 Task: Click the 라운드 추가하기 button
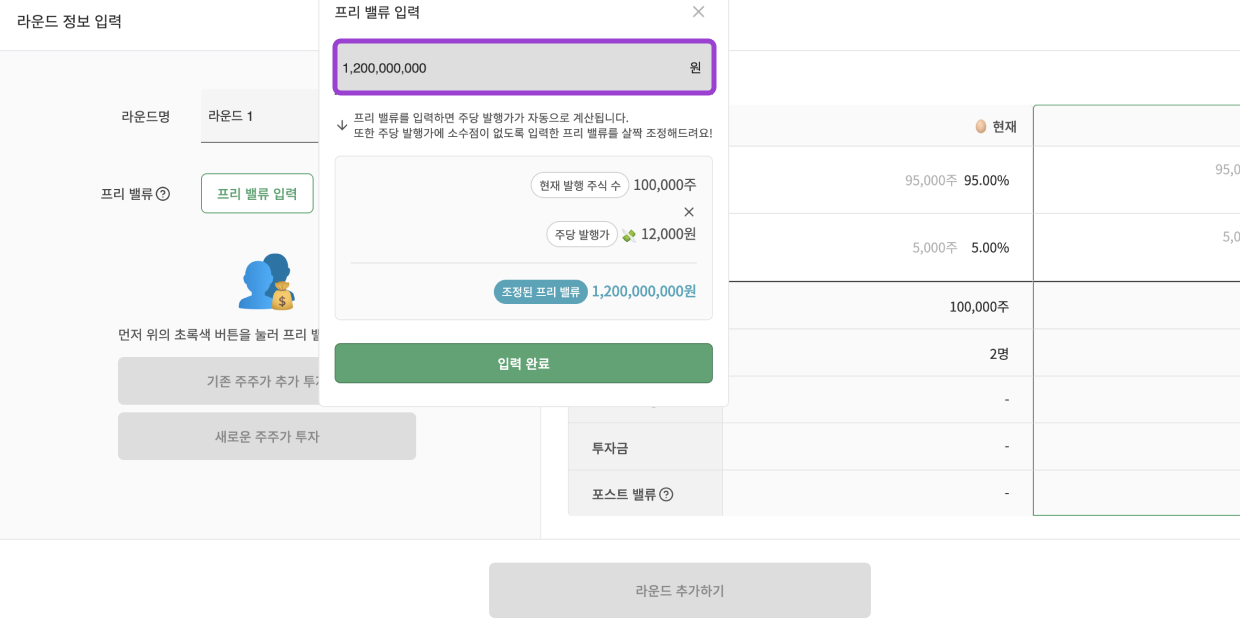pos(679,590)
